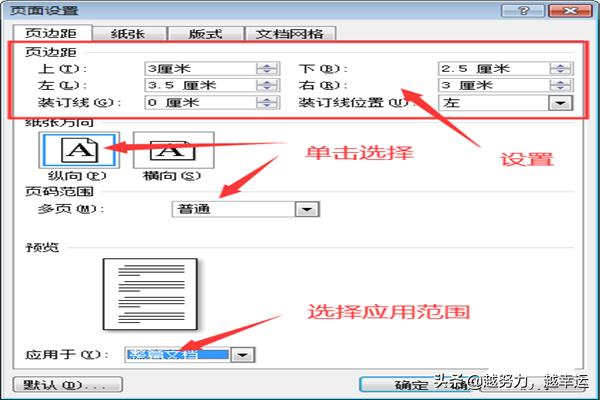Click the 上 top margin input field
This screenshot has height=400, width=600.
click(x=200, y=69)
